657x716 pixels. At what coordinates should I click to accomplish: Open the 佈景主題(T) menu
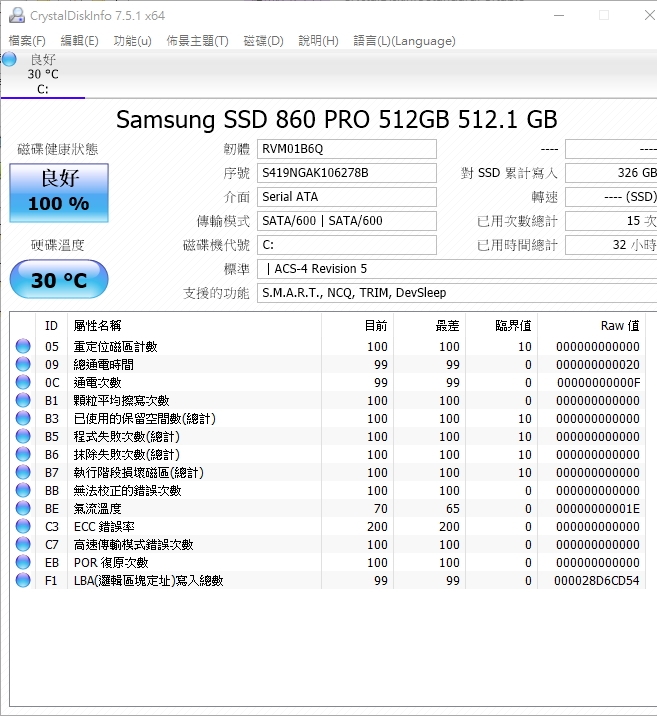[197, 41]
